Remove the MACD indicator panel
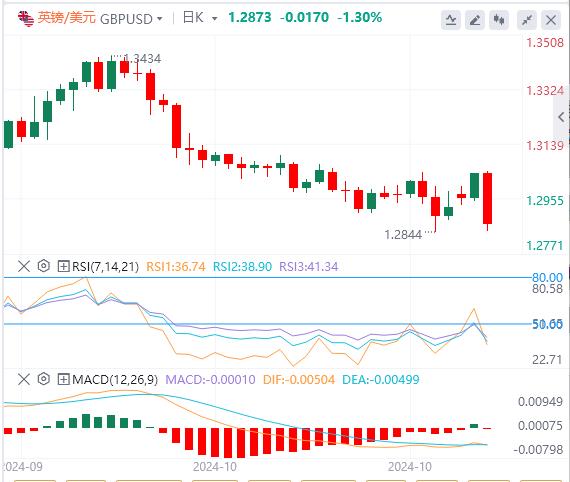This screenshot has width=570, height=482. [x=24, y=379]
